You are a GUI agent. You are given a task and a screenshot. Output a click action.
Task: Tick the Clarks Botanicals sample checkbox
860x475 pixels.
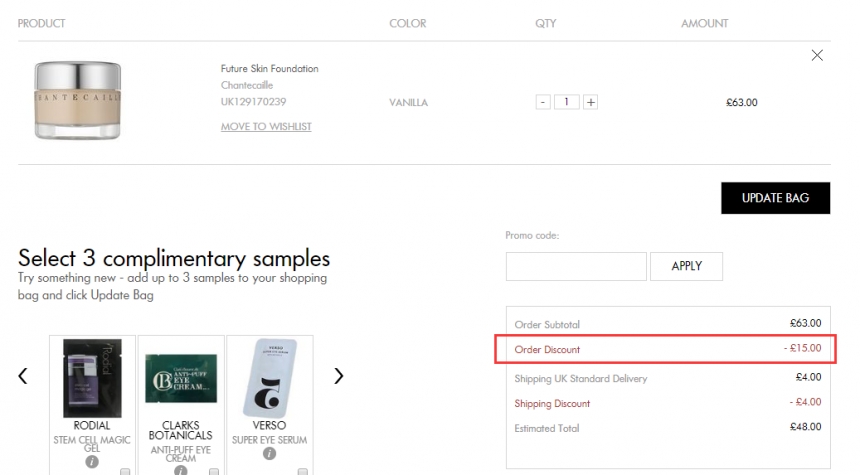tap(214, 471)
